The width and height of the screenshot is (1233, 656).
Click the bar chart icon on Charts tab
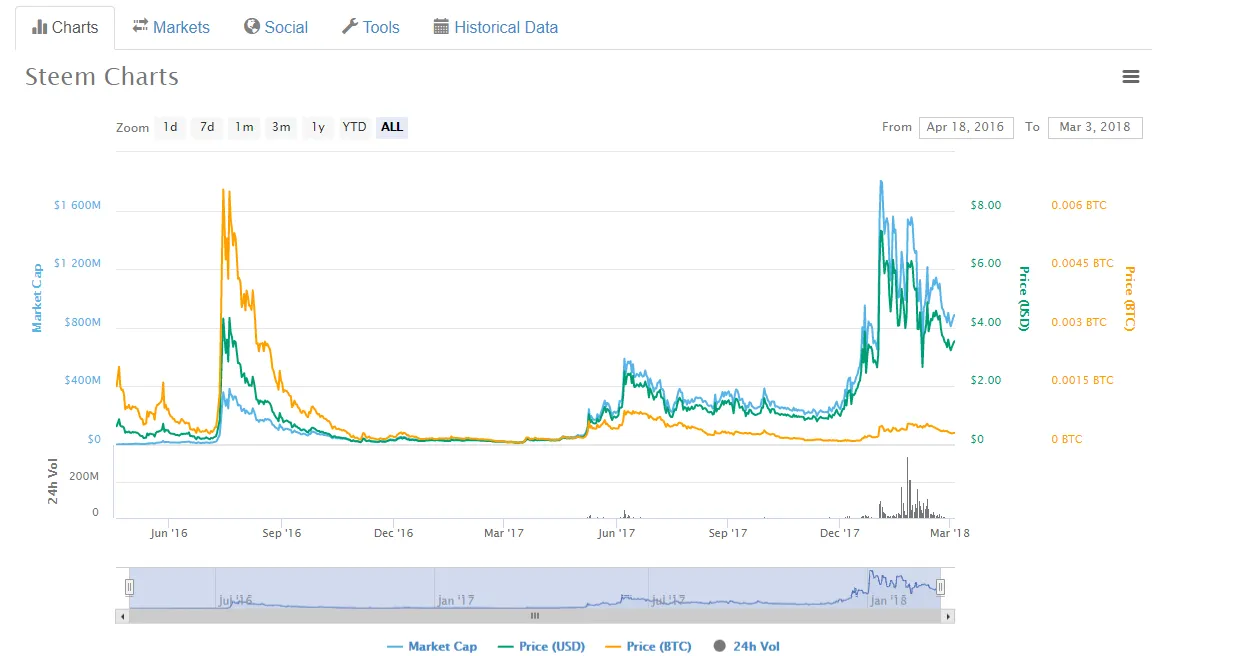pos(40,27)
